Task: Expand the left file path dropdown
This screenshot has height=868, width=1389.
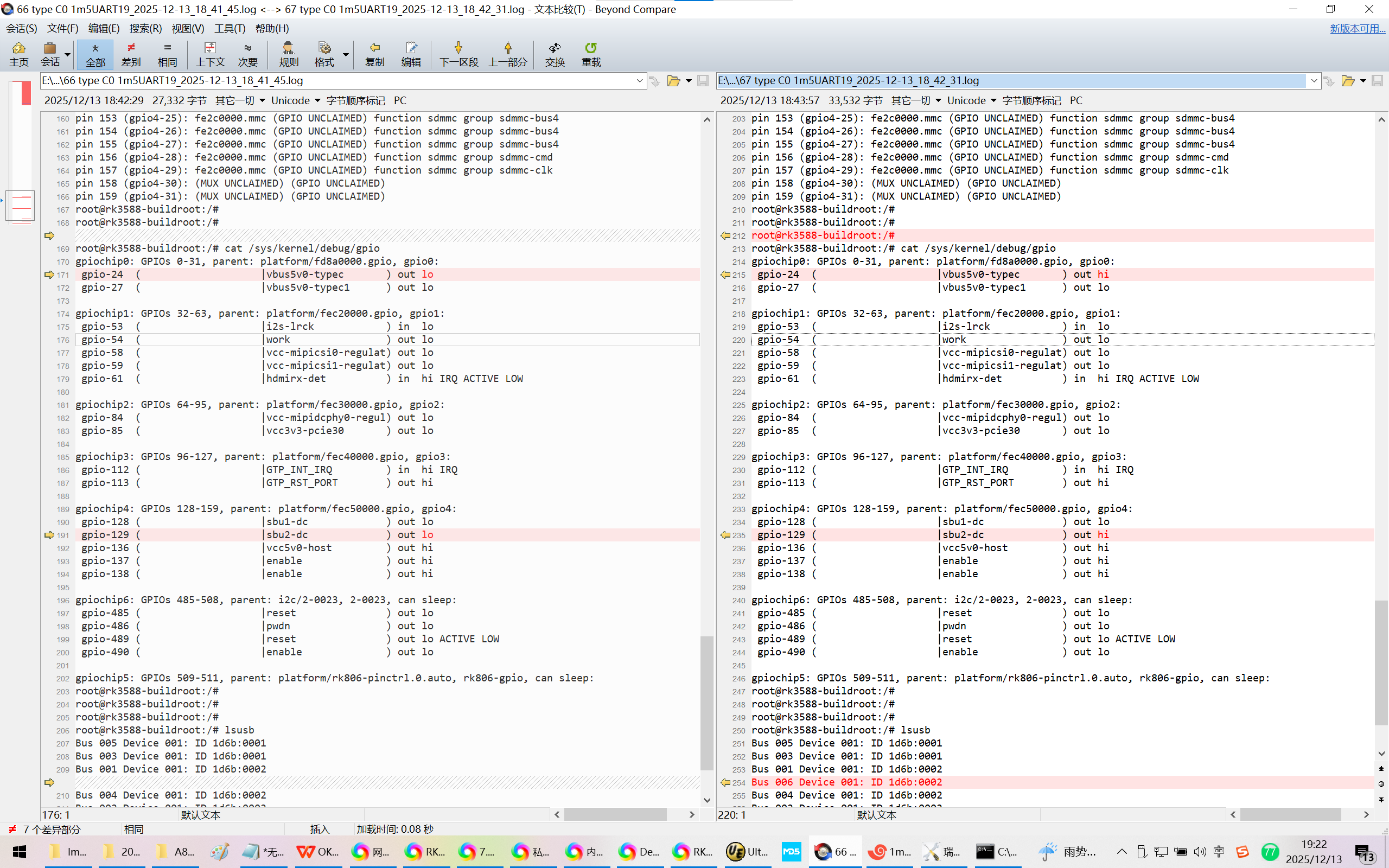Action: pyautogui.click(x=639, y=81)
